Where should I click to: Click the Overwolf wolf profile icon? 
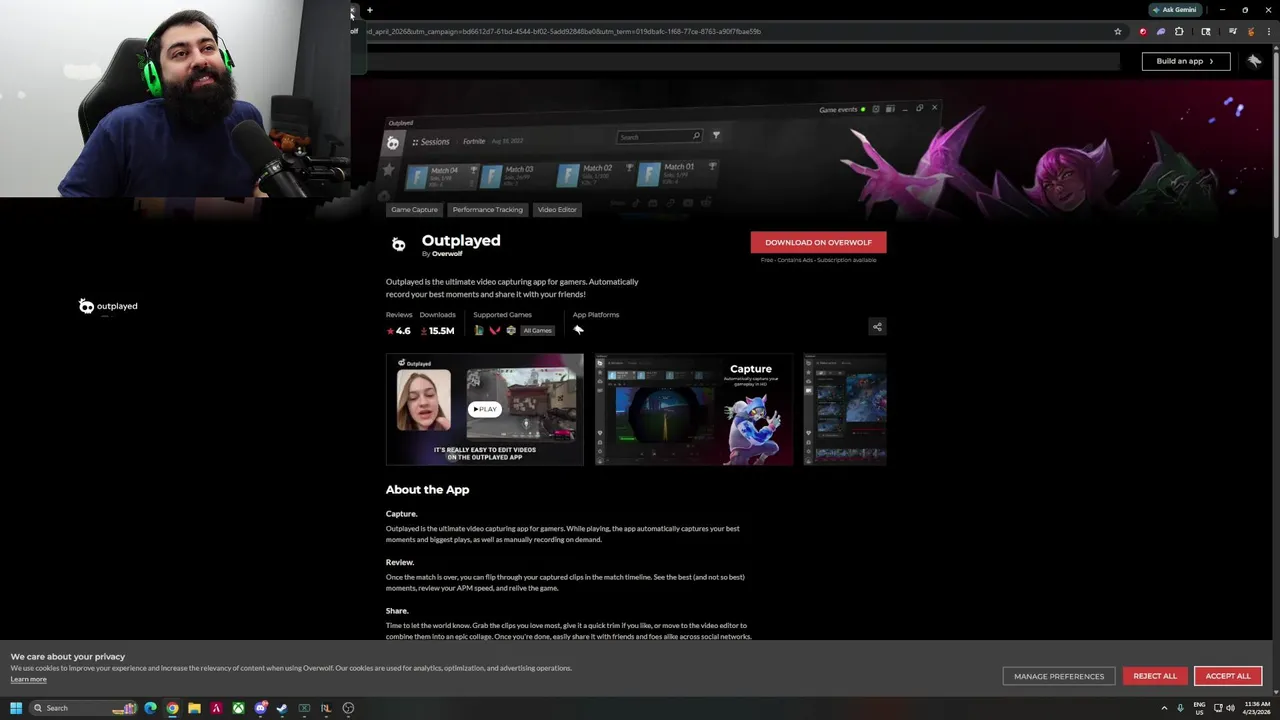tap(1254, 61)
